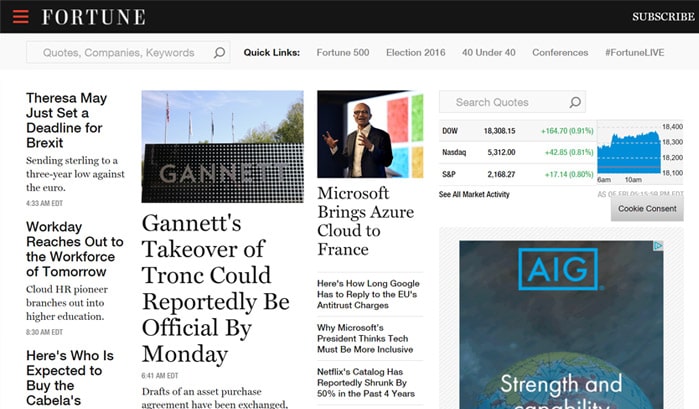Read the Theresa May Brexit deadline story
This screenshot has height=409, width=699.
[66, 120]
